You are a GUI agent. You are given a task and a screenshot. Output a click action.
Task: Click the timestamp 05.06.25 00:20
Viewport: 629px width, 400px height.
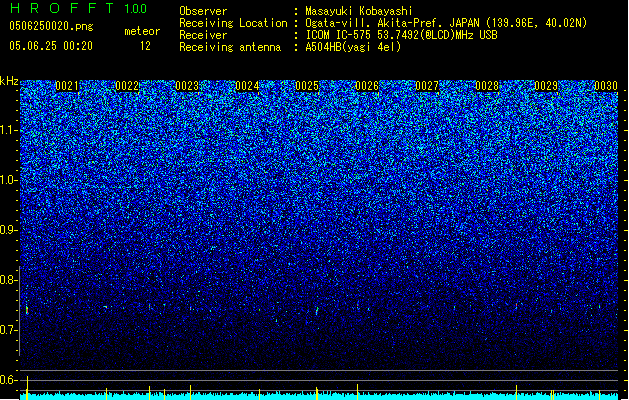tap(51, 46)
